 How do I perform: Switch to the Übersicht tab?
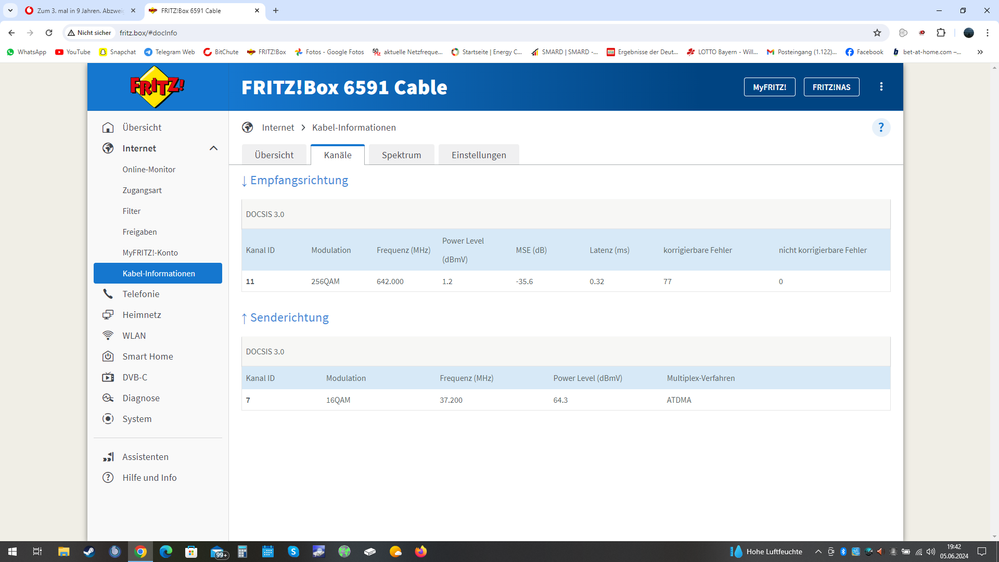tap(274, 155)
